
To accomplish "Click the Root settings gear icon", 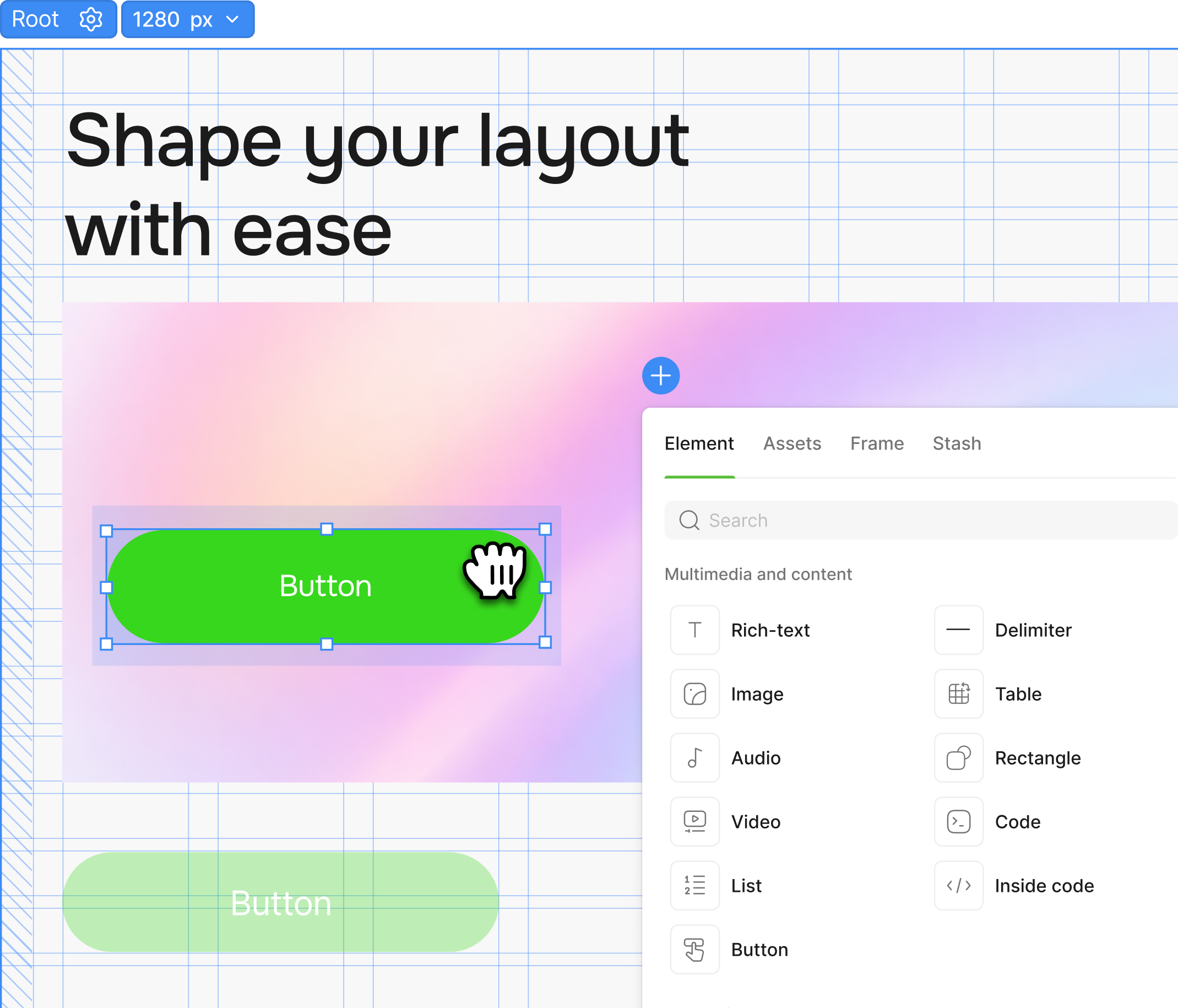I will 90,20.
